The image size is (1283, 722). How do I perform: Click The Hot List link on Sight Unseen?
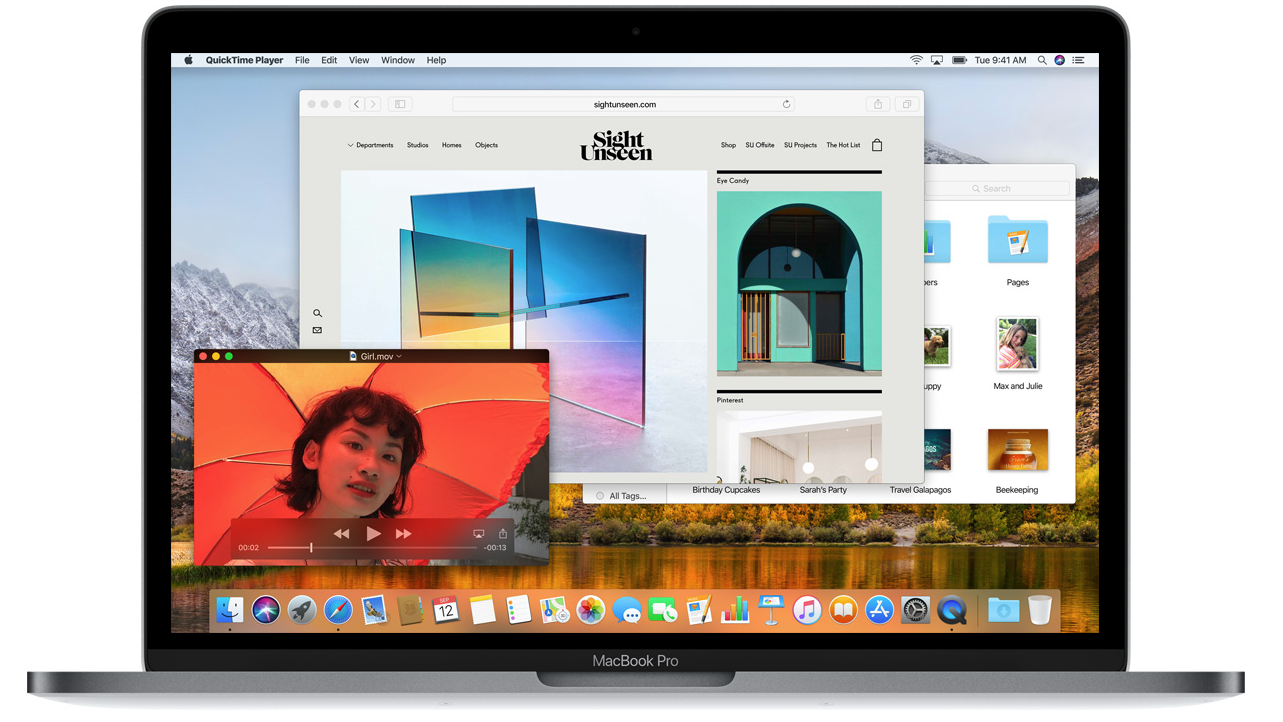[842, 145]
